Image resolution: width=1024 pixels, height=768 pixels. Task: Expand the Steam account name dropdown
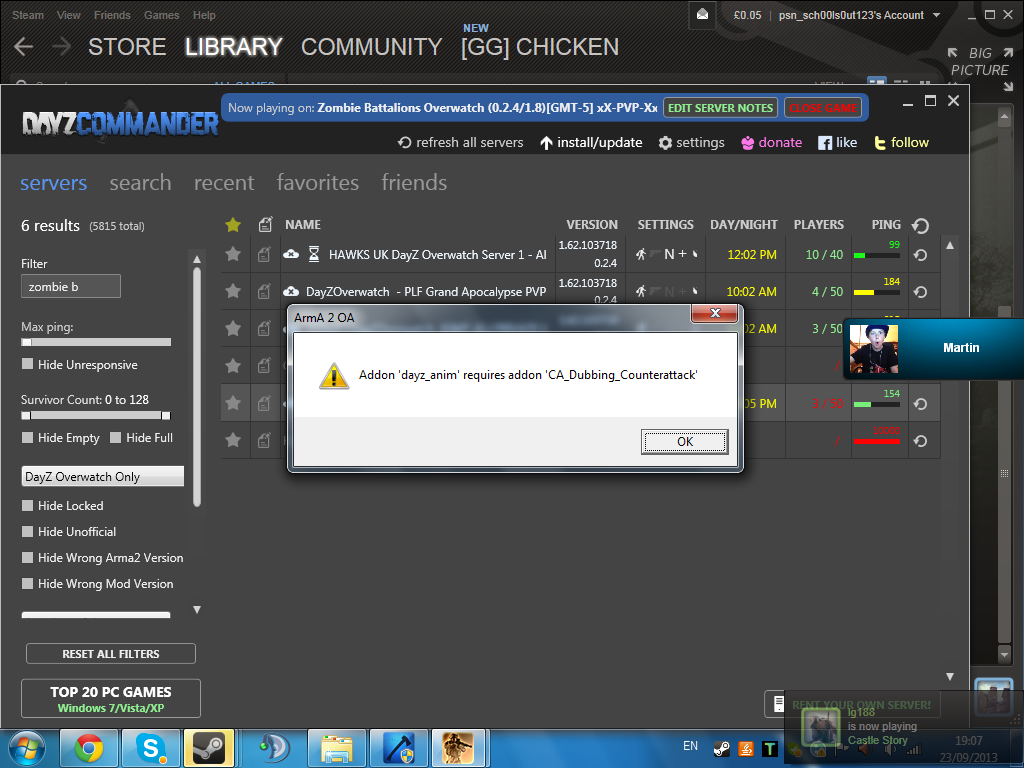point(936,15)
